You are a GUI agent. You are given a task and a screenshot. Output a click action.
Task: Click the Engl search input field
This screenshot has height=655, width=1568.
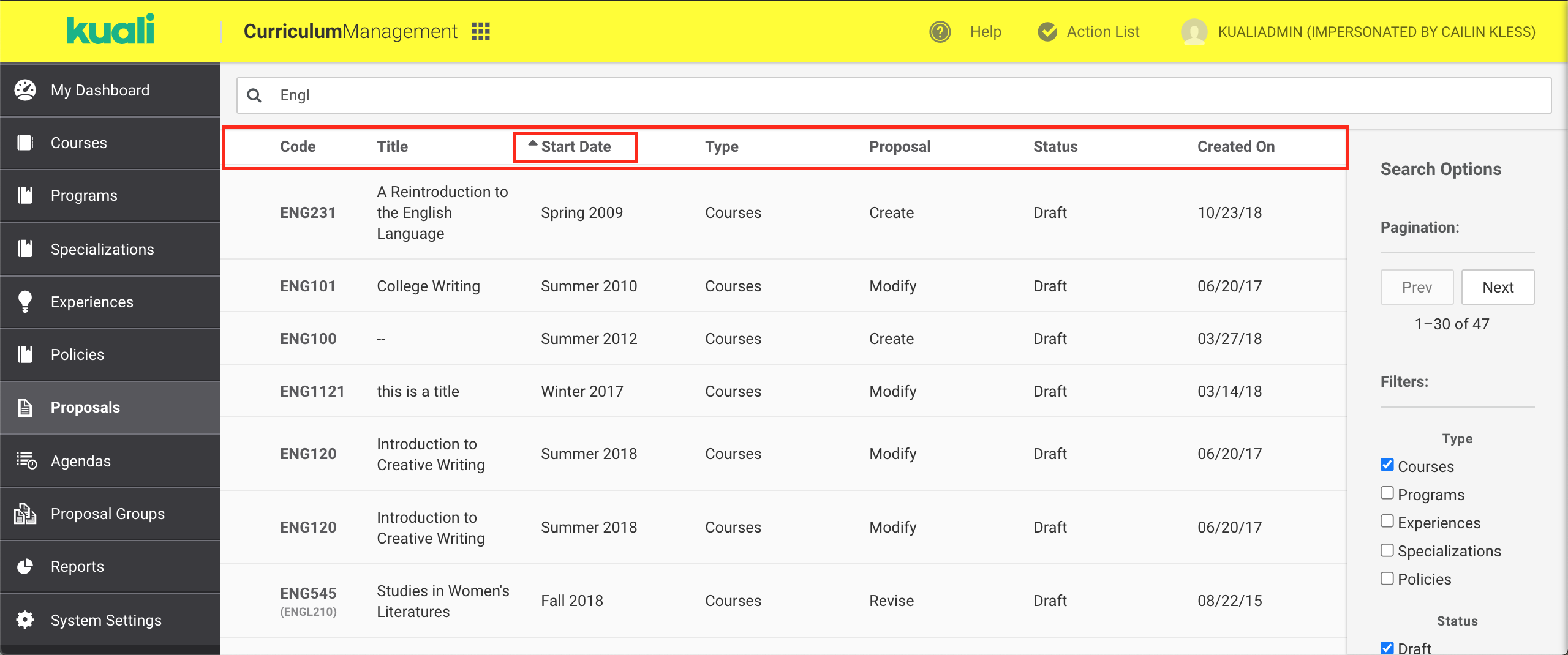612,95
